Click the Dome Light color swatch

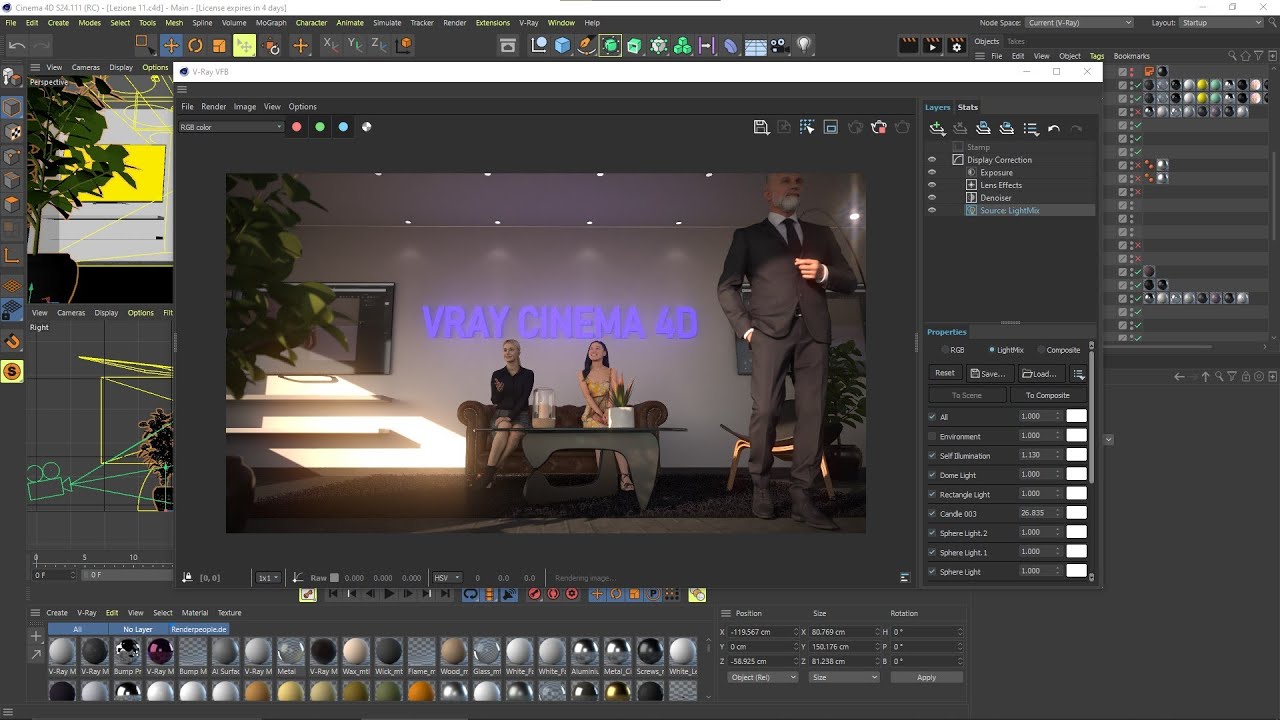(1076, 474)
